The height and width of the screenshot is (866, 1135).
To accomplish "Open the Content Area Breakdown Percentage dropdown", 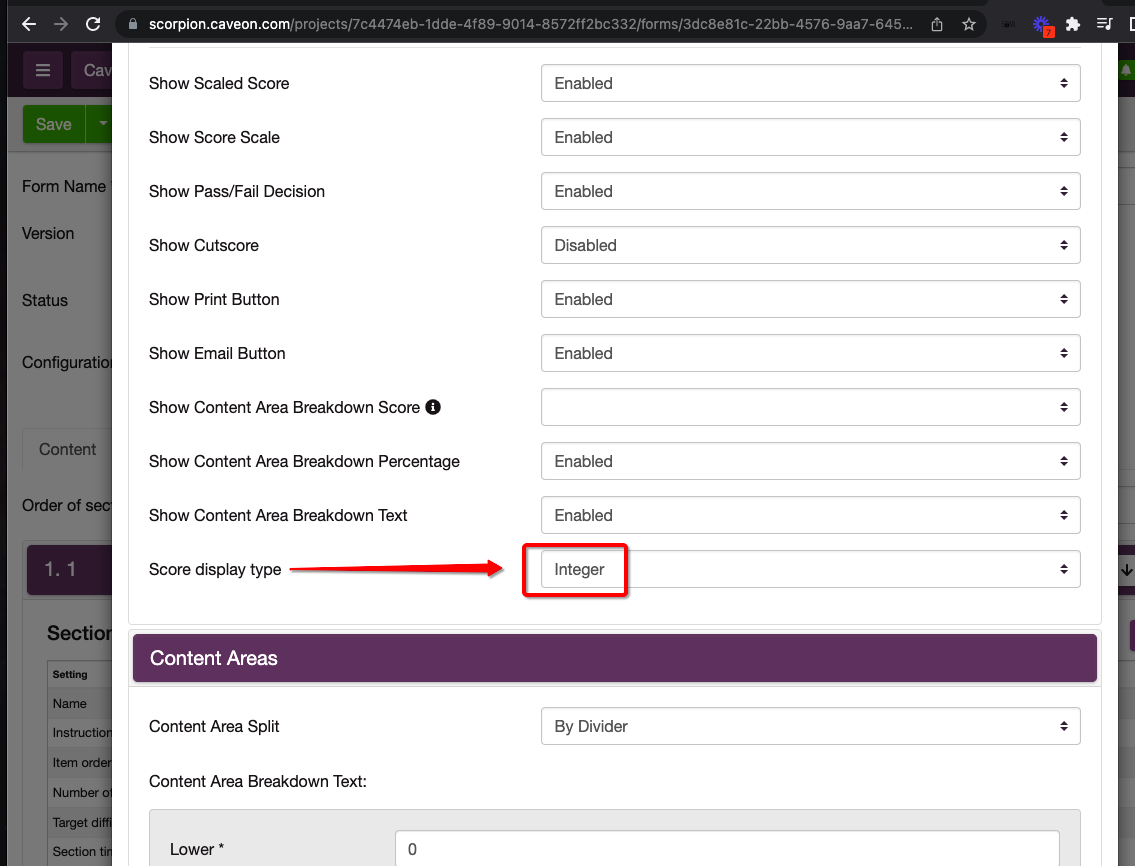I will pyautogui.click(x=811, y=461).
